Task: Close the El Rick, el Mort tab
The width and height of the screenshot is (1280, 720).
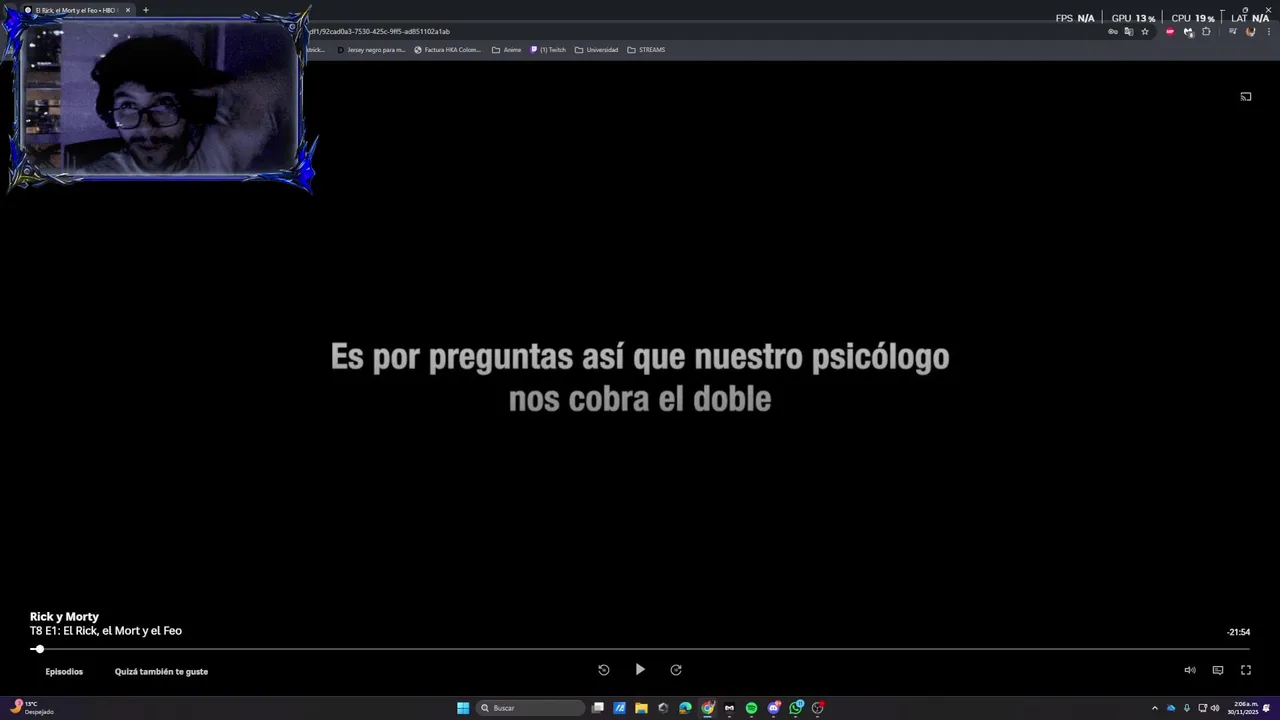Action: [128, 10]
